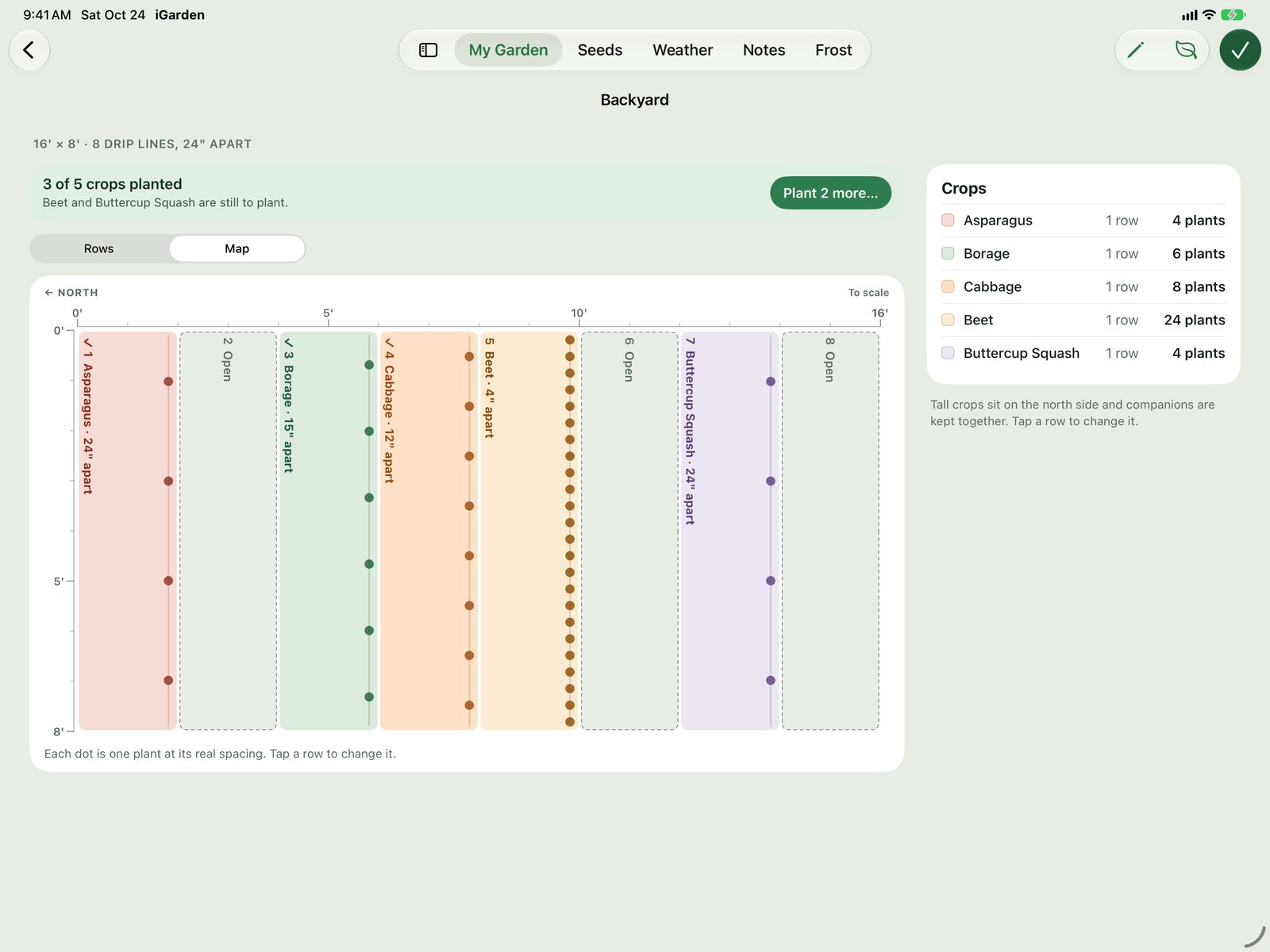Tap the Cabbage color swatch

click(x=948, y=286)
